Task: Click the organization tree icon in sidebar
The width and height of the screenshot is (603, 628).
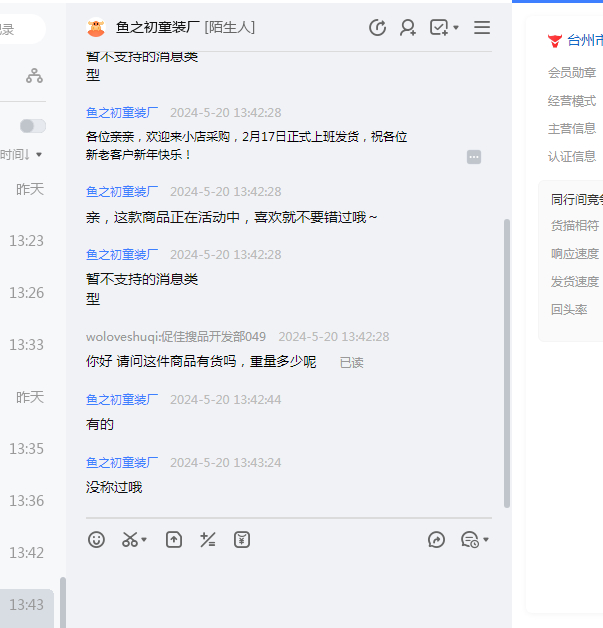Action: pyautogui.click(x=35, y=75)
